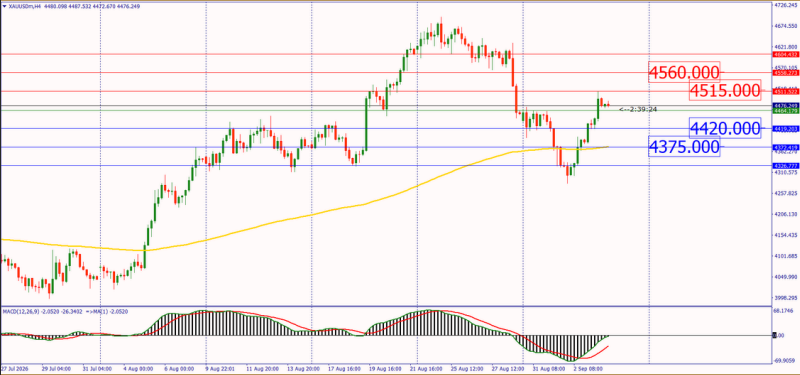Click the red 4604.432 price axis tag
This screenshot has height=375, width=800.
[x=786, y=54]
